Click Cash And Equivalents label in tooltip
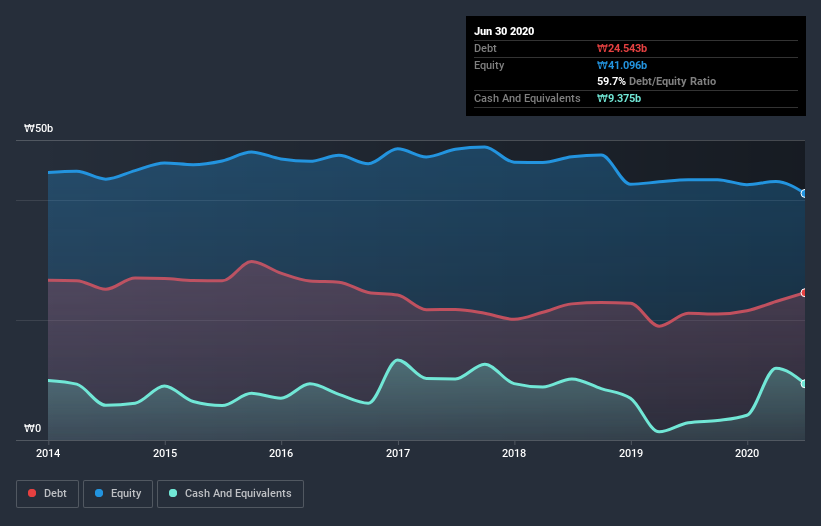Image resolution: width=821 pixels, height=526 pixels. [x=527, y=98]
